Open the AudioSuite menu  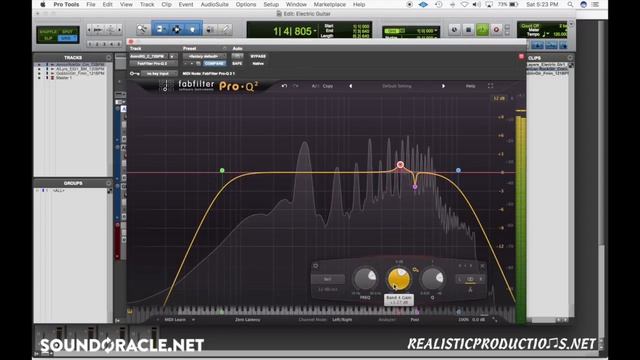tap(214, 4)
